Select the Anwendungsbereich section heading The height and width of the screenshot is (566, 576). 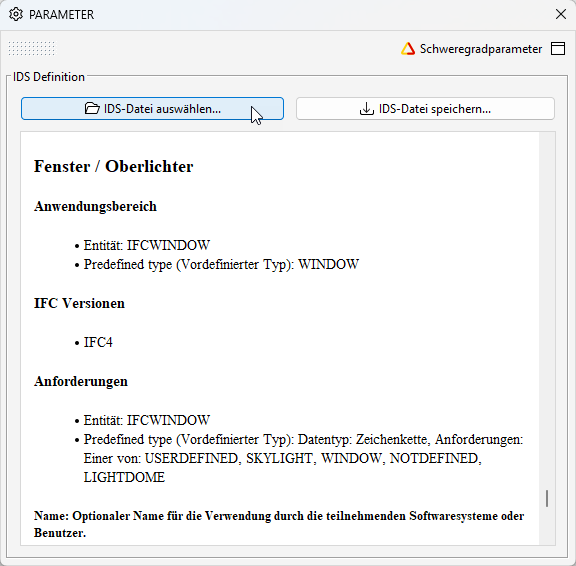pos(95,206)
